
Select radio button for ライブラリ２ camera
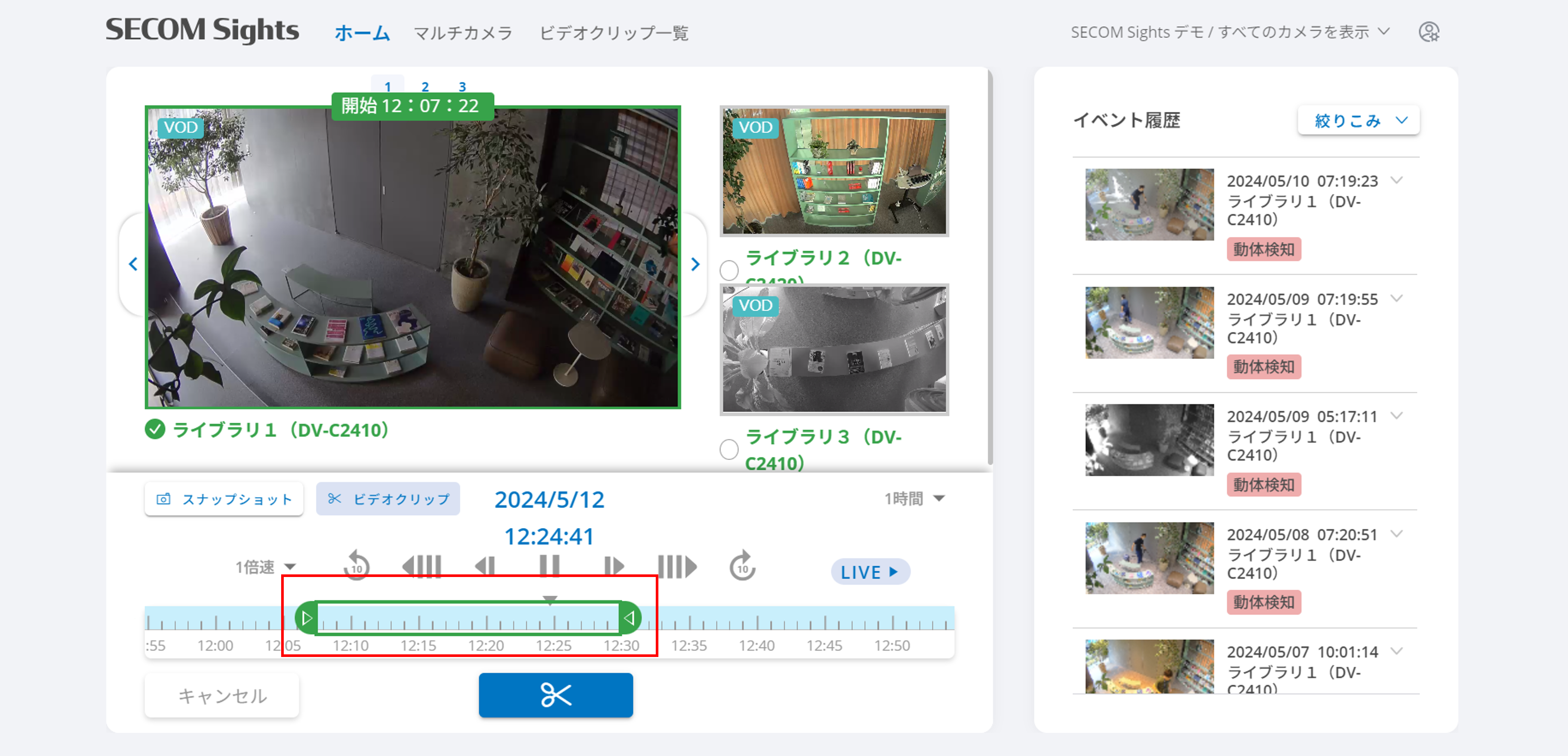tap(729, 270)
